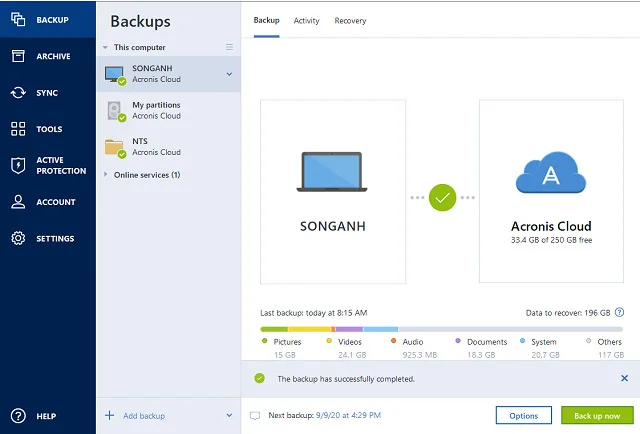This screenshot has height=434, width=640.
Task: Select the SYNC menu label
Action: click(47, 93)
